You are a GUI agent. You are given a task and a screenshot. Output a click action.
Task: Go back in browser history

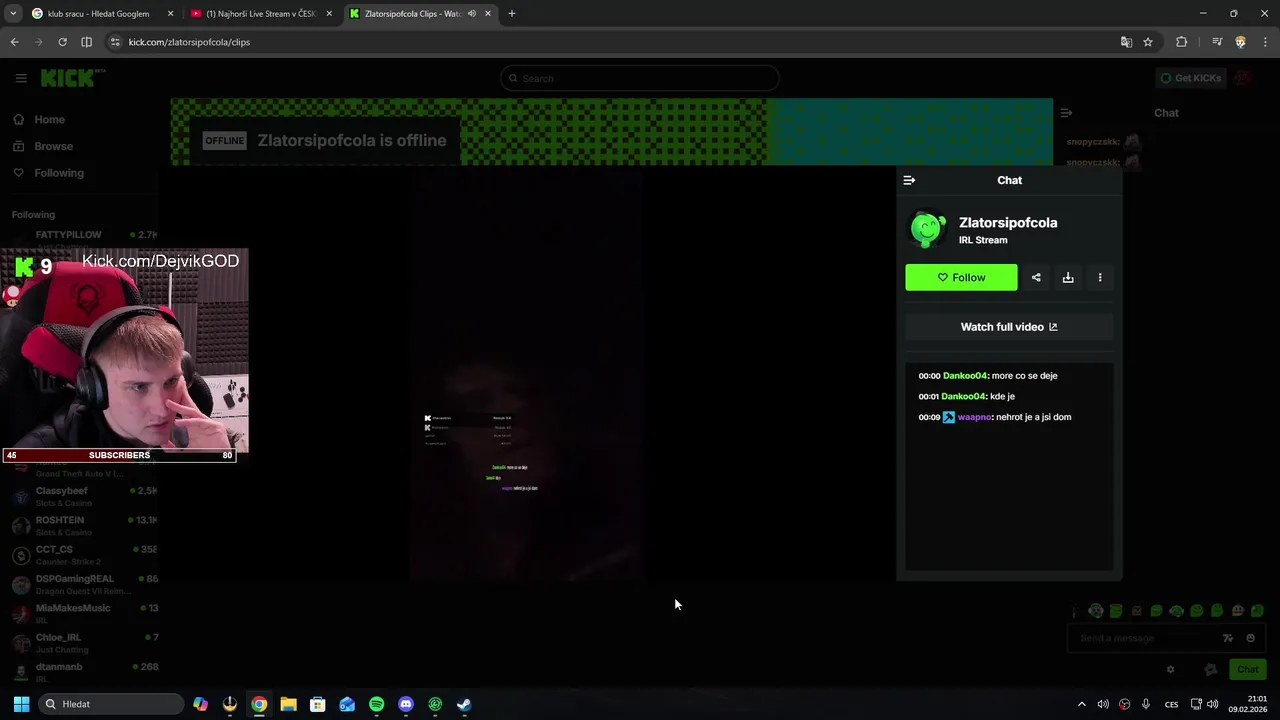(14, 42)
